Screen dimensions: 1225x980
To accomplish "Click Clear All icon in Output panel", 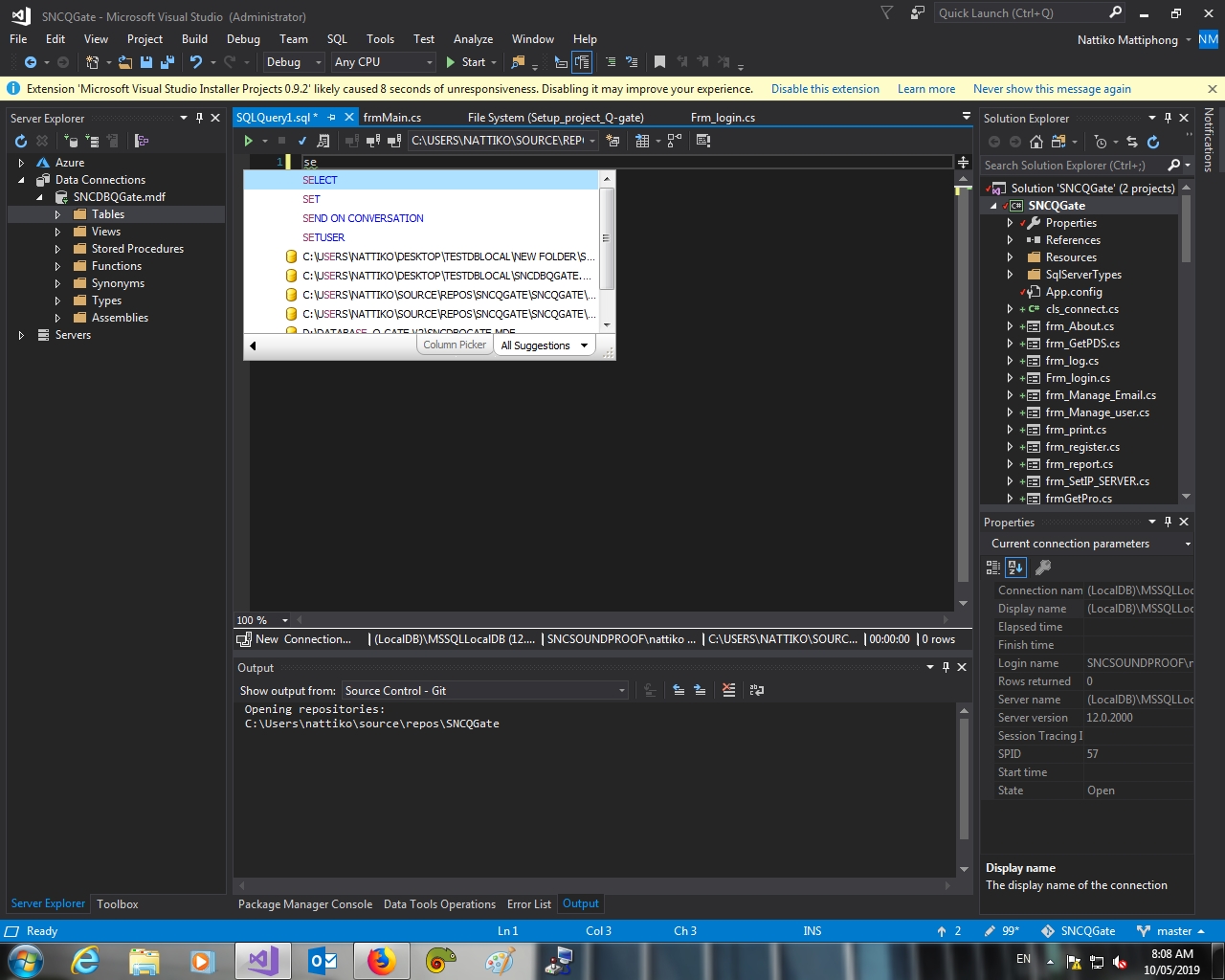I will click(729, 690).
